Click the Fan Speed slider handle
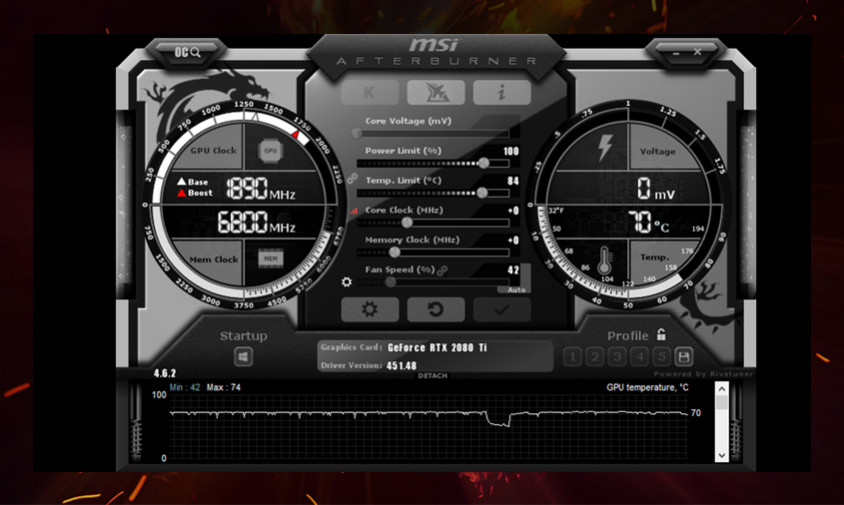The image size is (844, 505). pyautogui.click(x=390, y=281)
